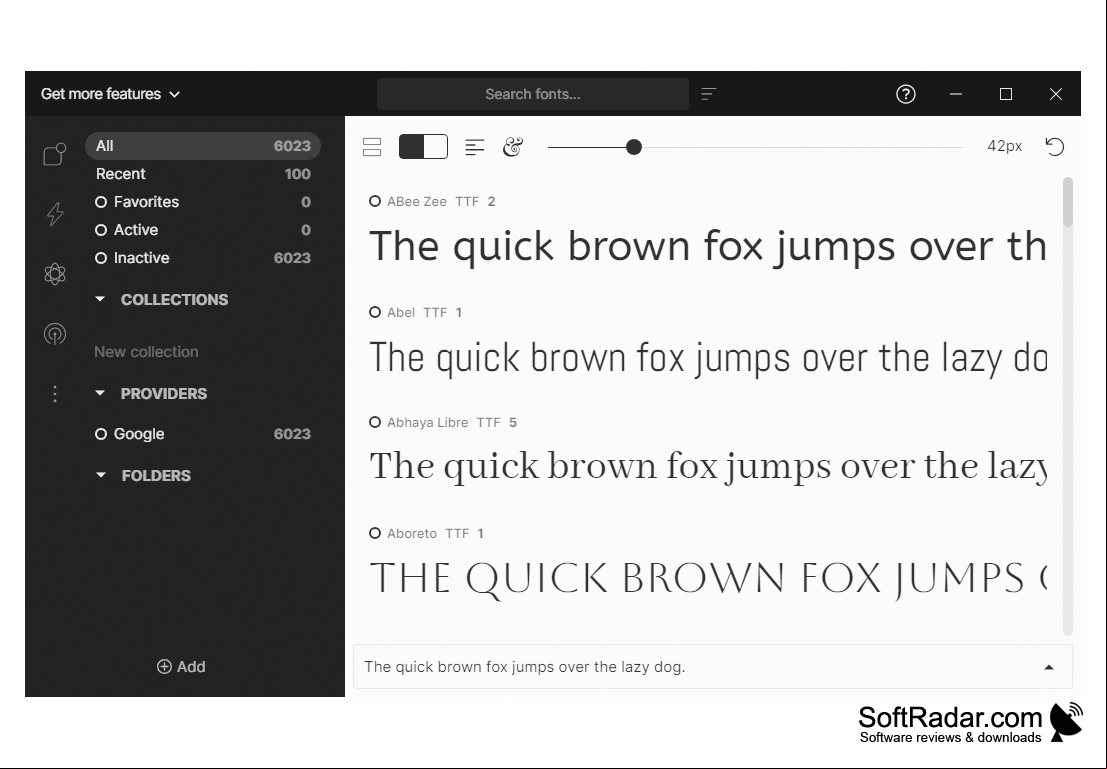
Task: Collapse the COLLECTIONS section
Action: click(100, 299)
